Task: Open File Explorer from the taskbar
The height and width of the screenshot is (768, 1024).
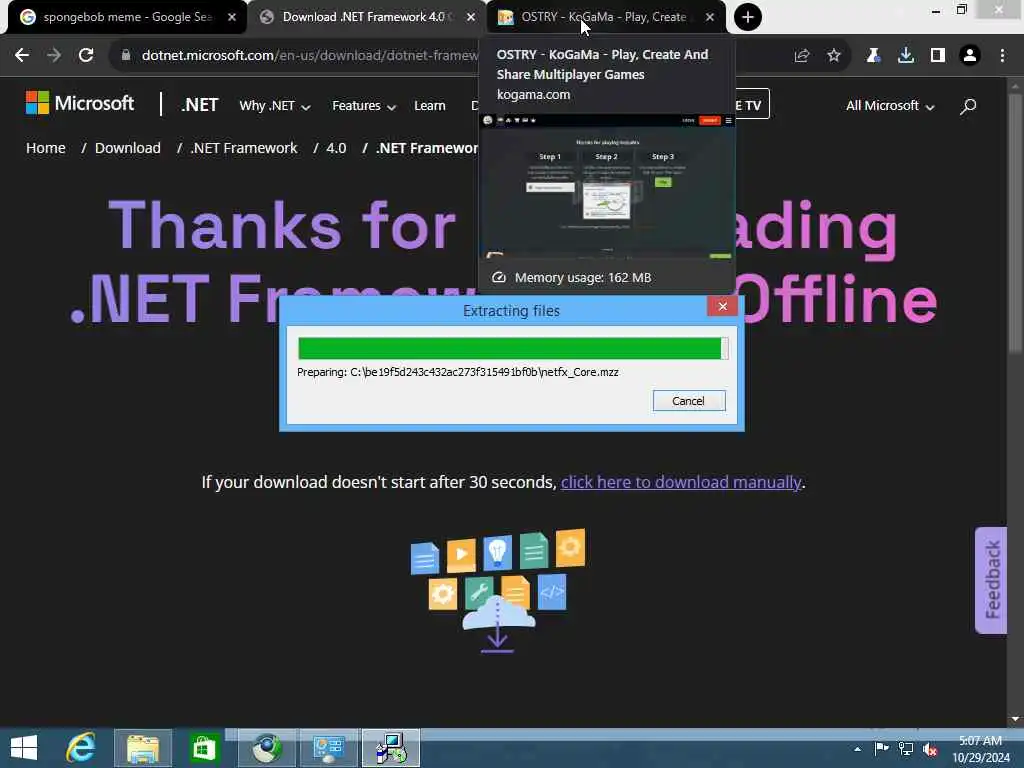Action: point(142,748)
